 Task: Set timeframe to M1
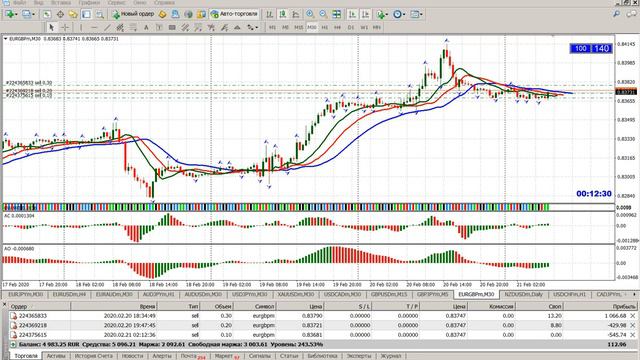pyautogui.click(x=272, y=27)
